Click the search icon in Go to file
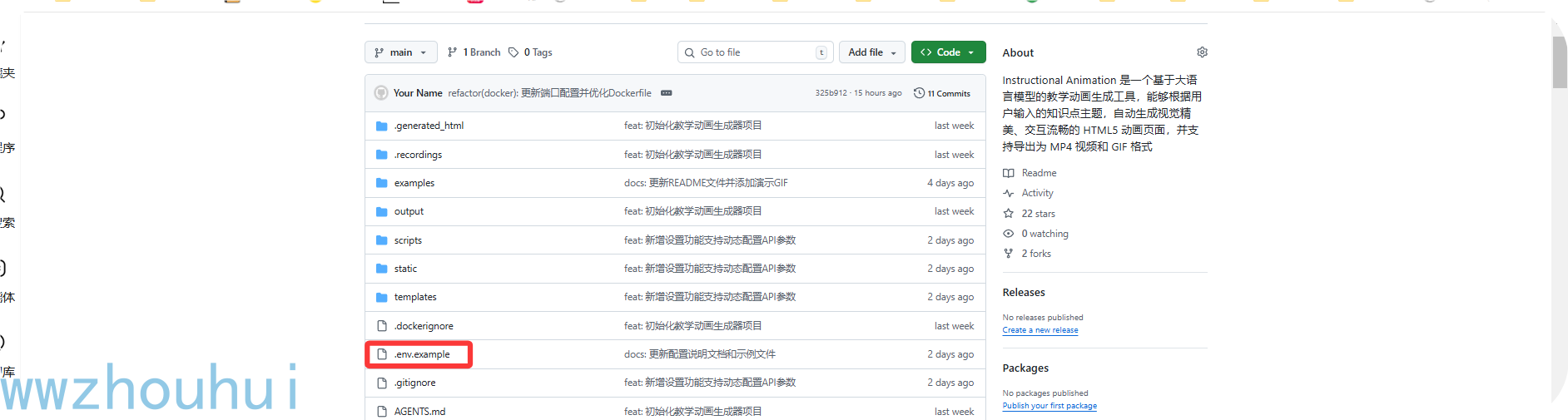The image size is (1568, 420). pyautogui.click(x=690, y=52)
